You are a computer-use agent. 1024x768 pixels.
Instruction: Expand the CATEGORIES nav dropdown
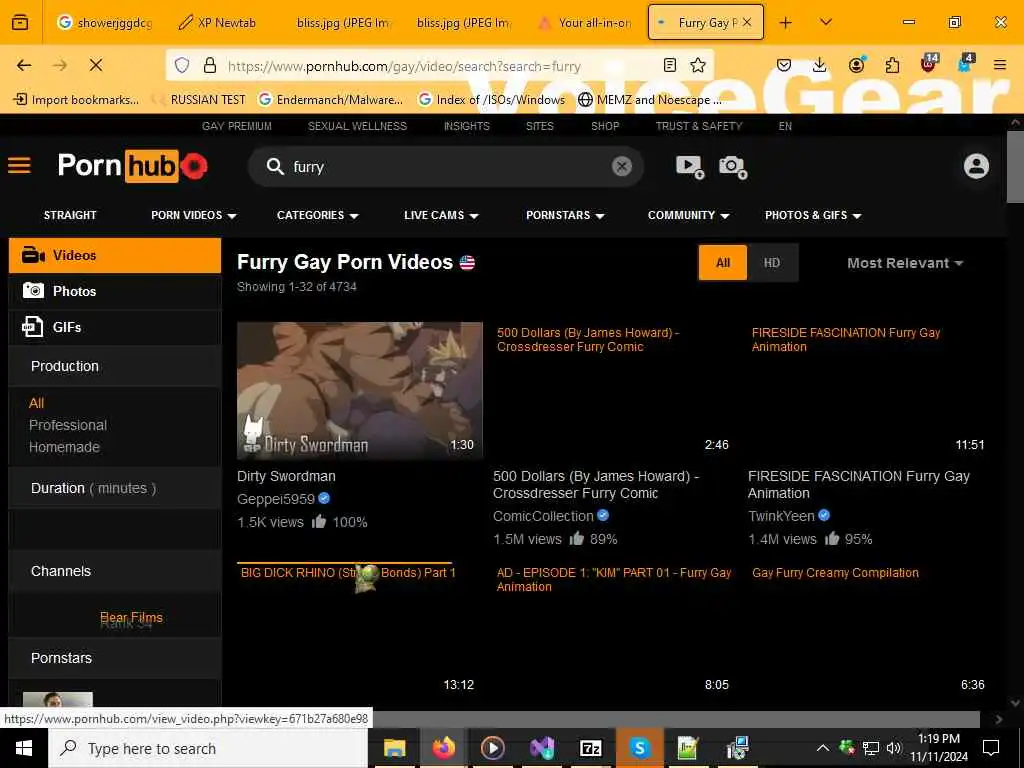pos(318,216)
